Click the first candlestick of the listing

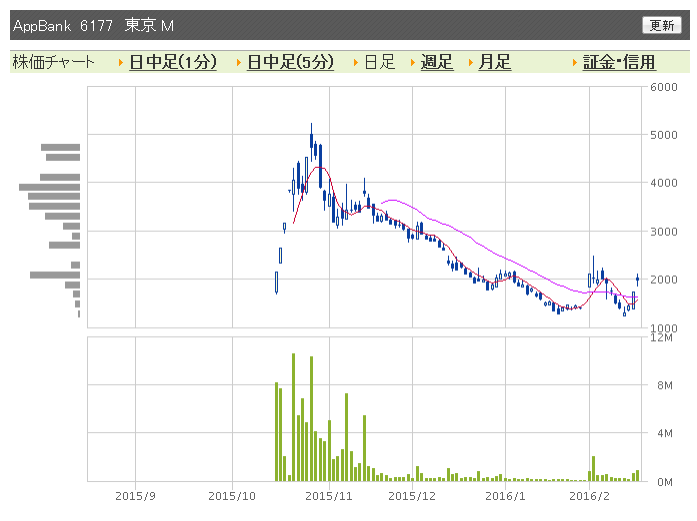pos(276,283)
